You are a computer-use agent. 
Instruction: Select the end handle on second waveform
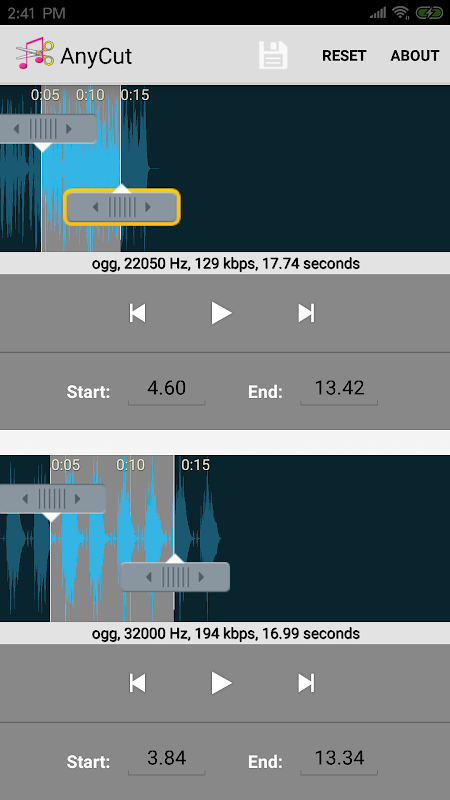pyautogui.click(x=175, y=577)
